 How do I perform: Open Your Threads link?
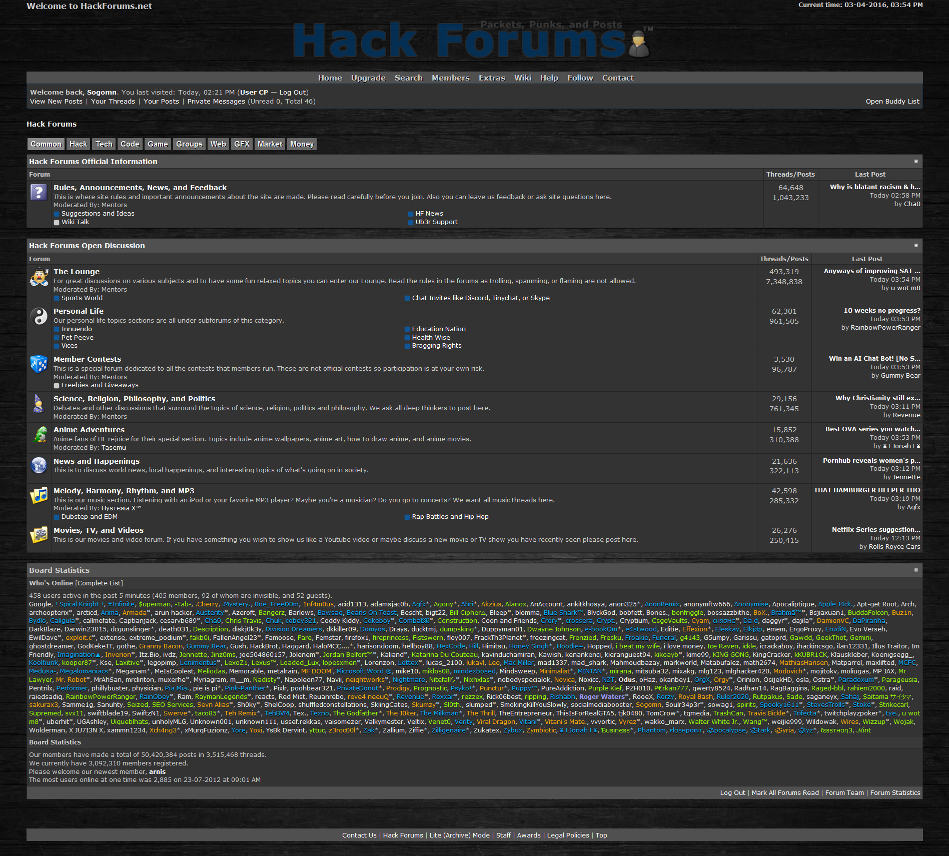[x=113, y=102]
